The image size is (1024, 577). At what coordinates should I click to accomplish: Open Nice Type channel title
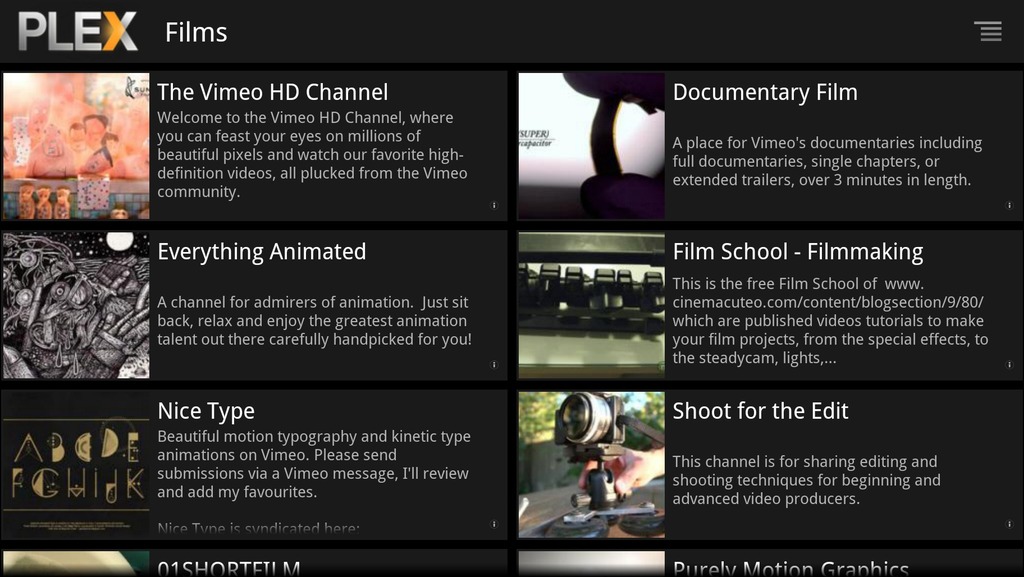point(206,411)
